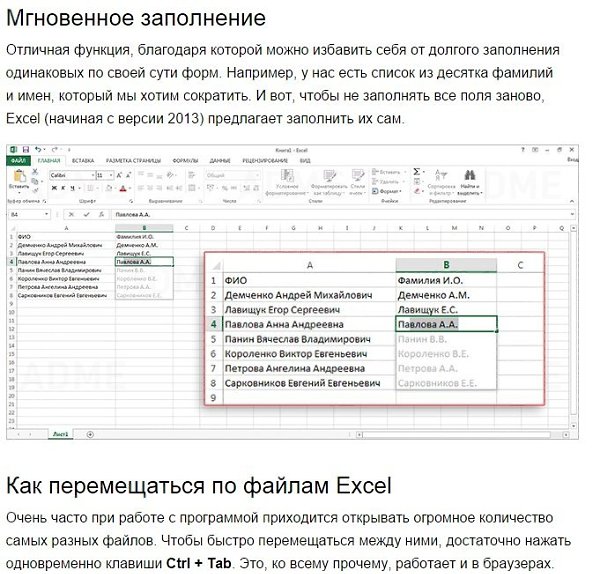Click the Undo arrow icon
The image size is (600, 574).
click(38, 149)
